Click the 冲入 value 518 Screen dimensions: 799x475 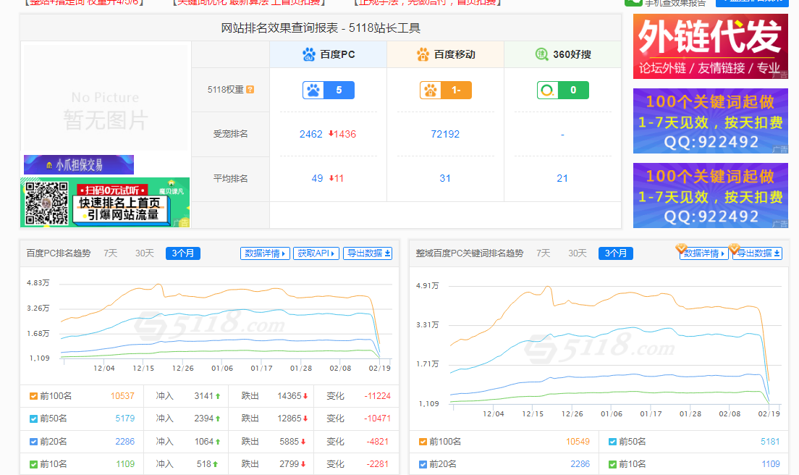(x=204, y=464)
